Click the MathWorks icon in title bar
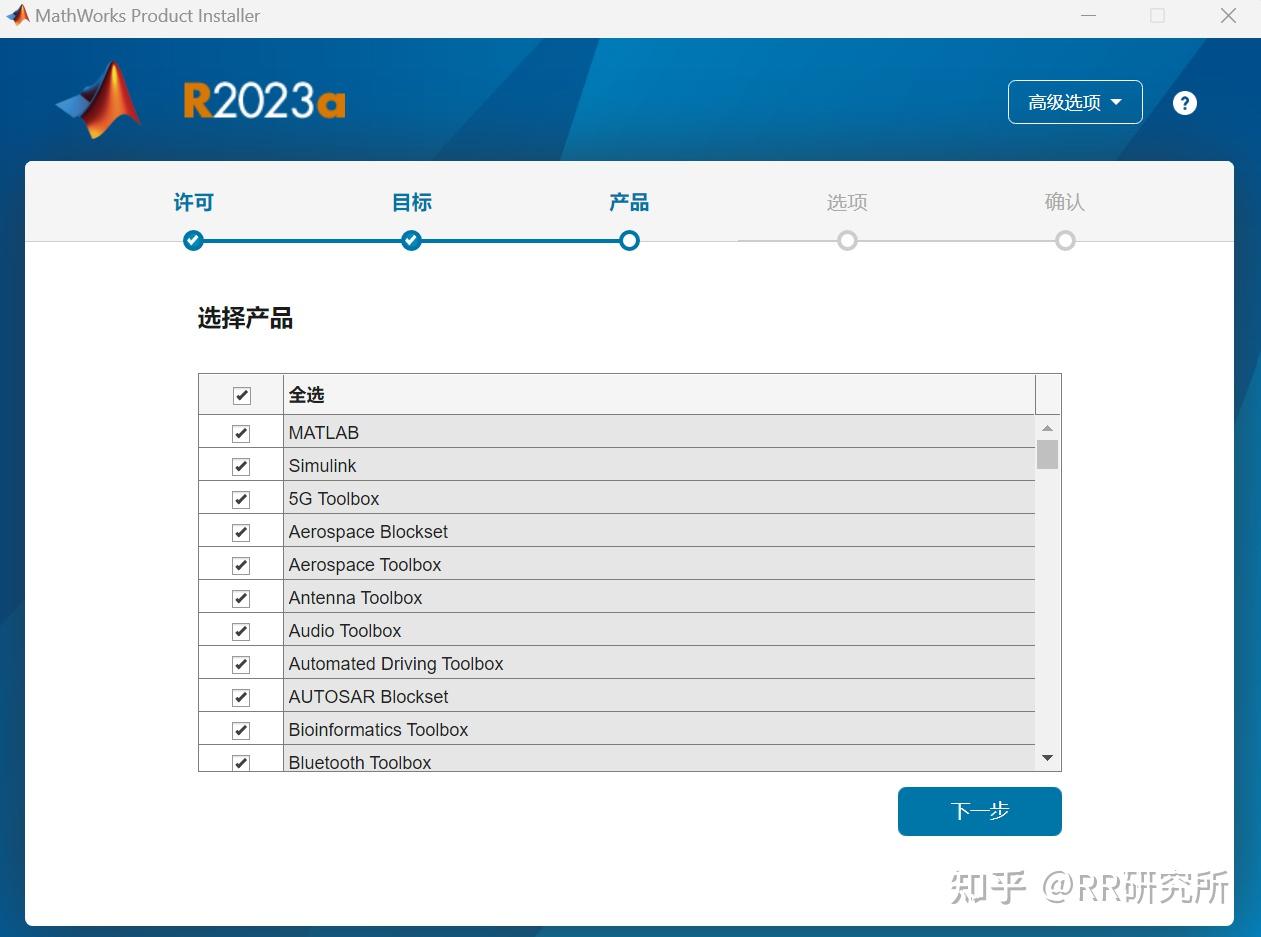1261x937 pixels. (16, 15)
